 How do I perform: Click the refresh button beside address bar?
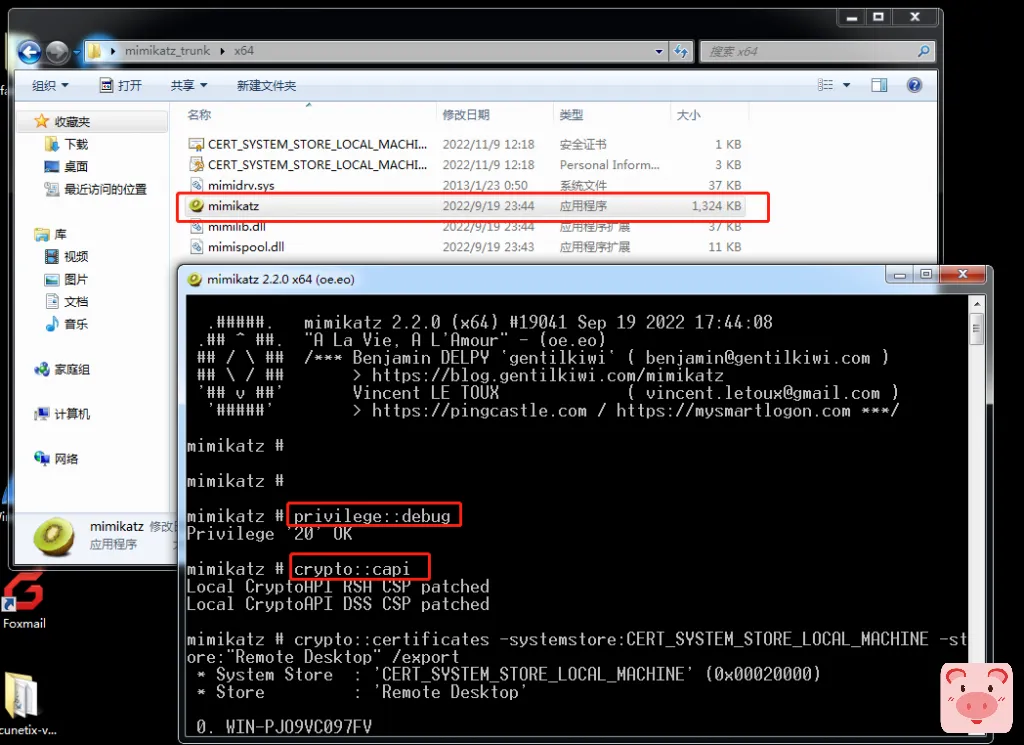pyautogui.click(x=681, y=52)
